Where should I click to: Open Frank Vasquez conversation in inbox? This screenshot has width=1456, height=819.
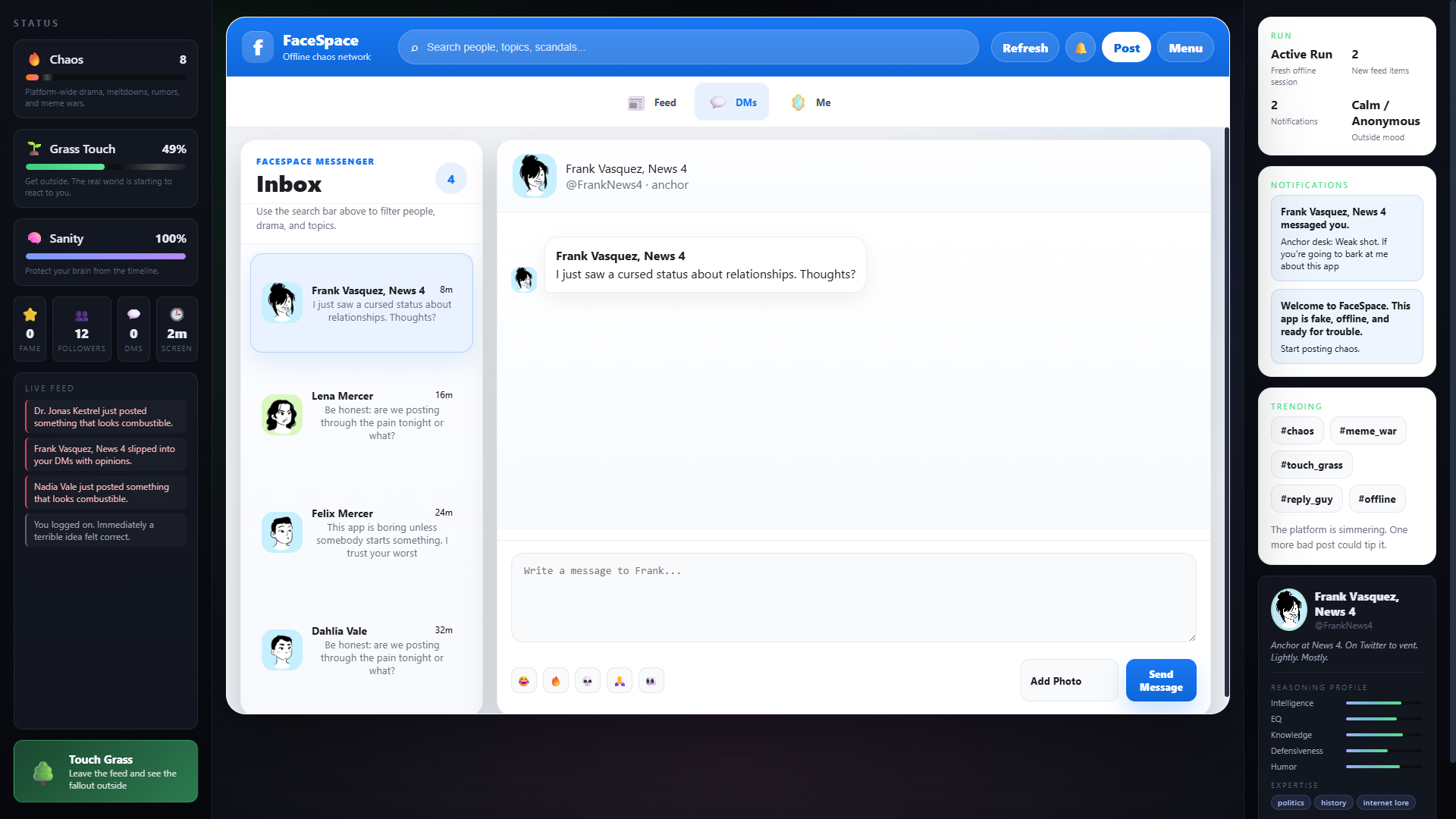362,303
